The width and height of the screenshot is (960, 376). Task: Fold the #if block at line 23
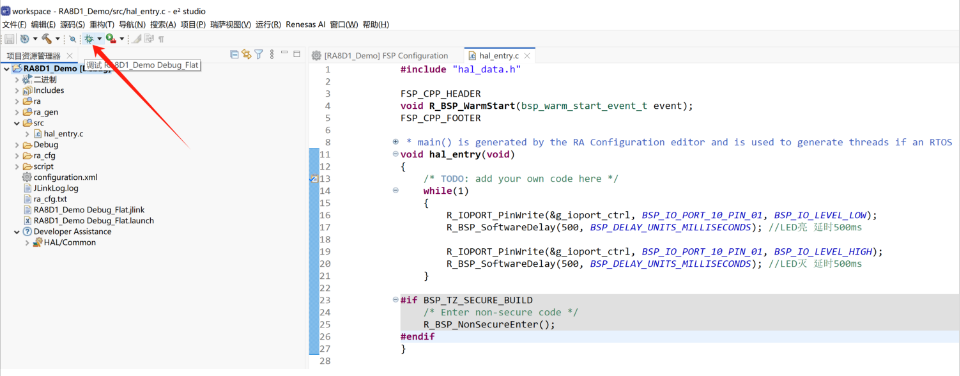[396, 300]
